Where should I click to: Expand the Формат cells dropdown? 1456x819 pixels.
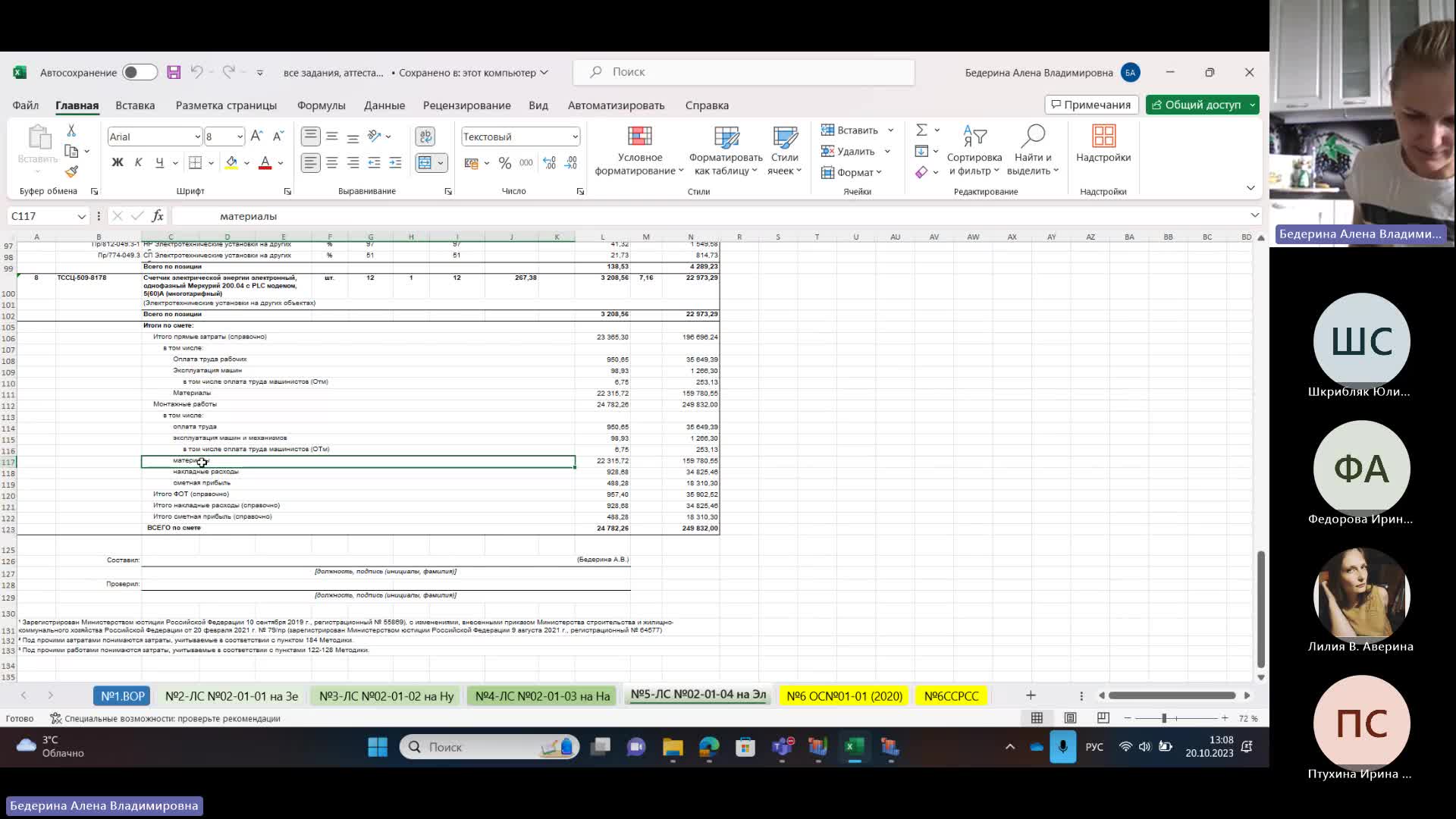pyautogui.click(x=879, y=173)
